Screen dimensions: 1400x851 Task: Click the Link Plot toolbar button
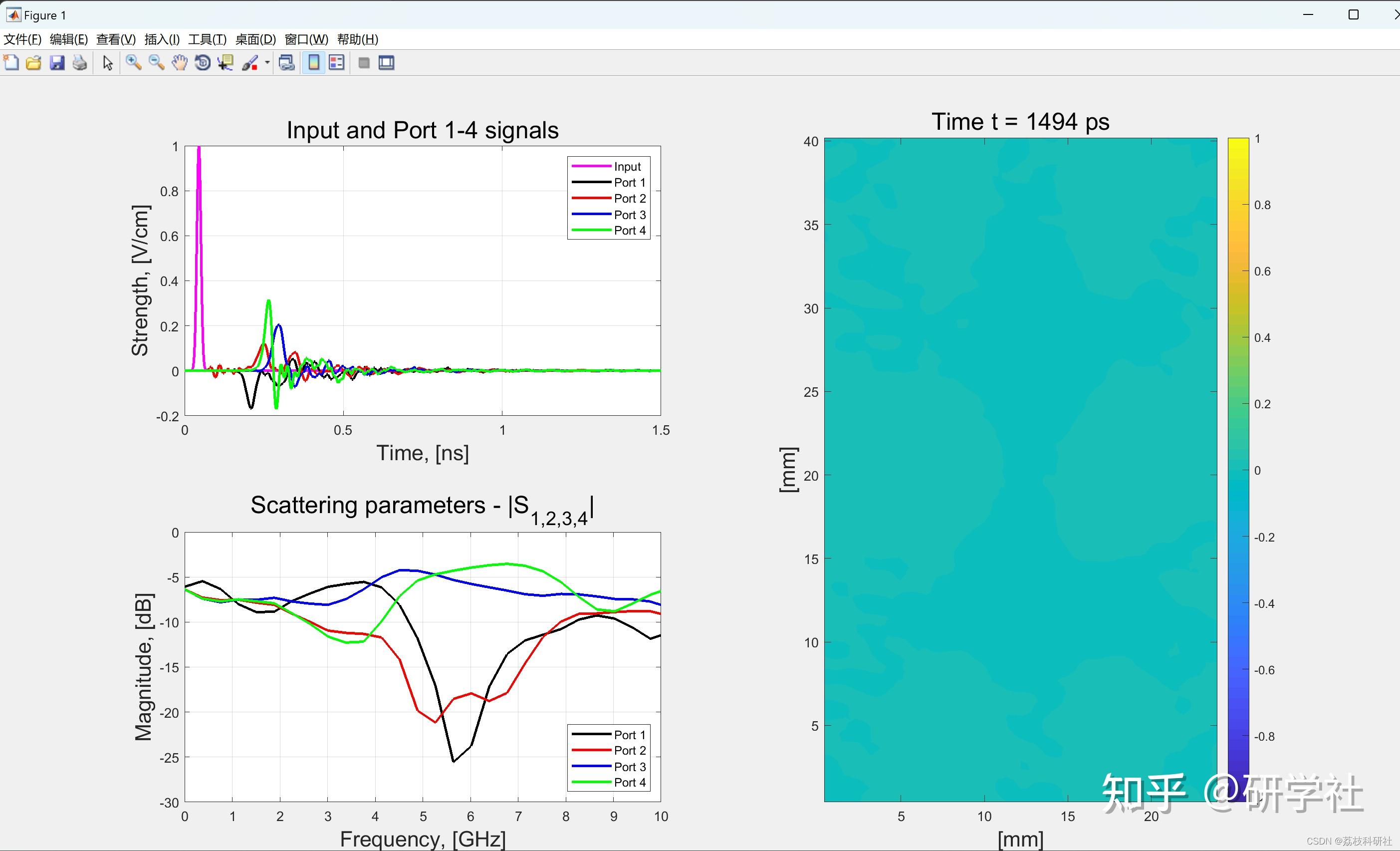pyautogui.click(x=286, y=62)
